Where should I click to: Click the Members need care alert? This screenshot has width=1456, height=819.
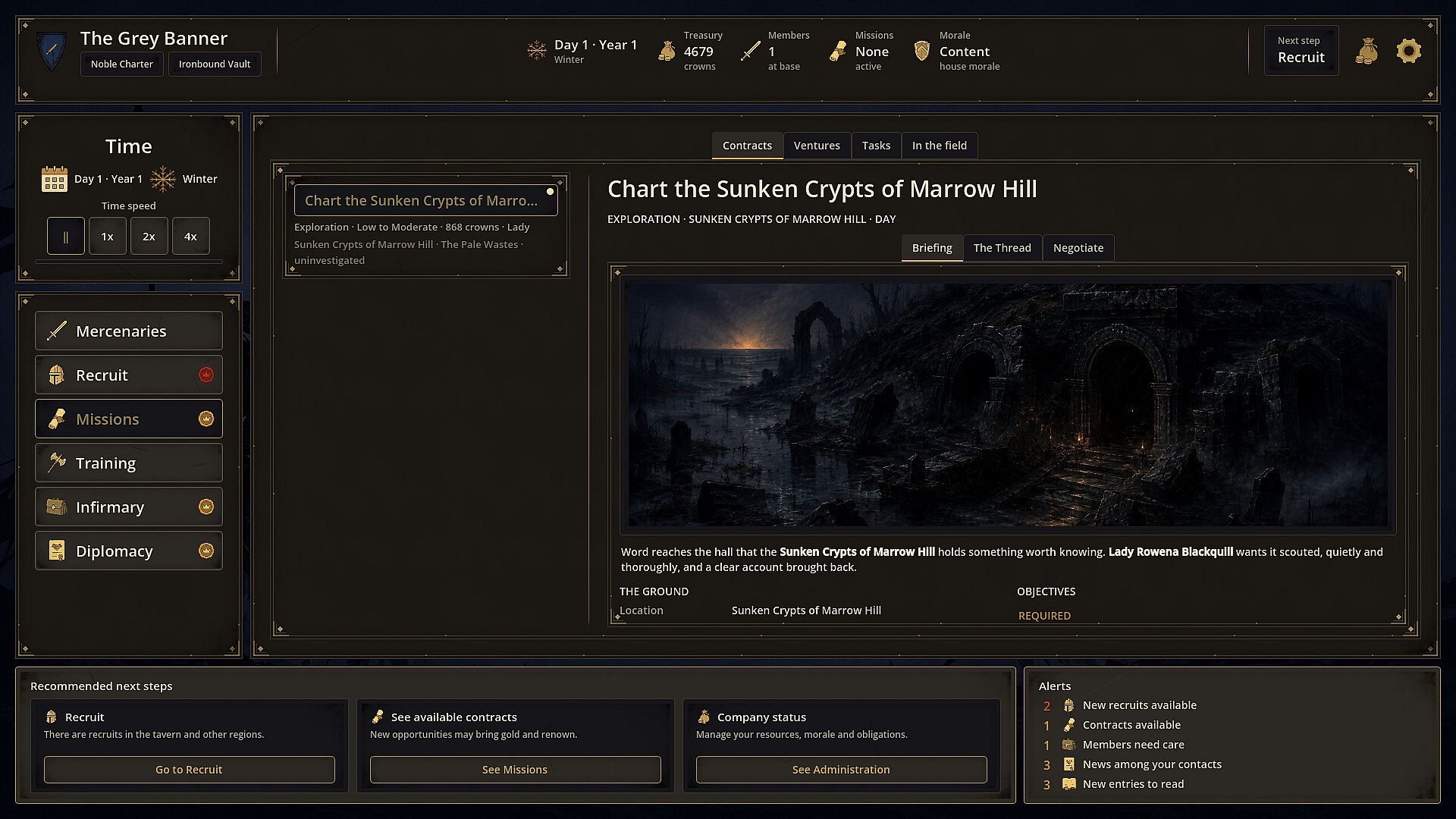click(x=1133, y=745)
